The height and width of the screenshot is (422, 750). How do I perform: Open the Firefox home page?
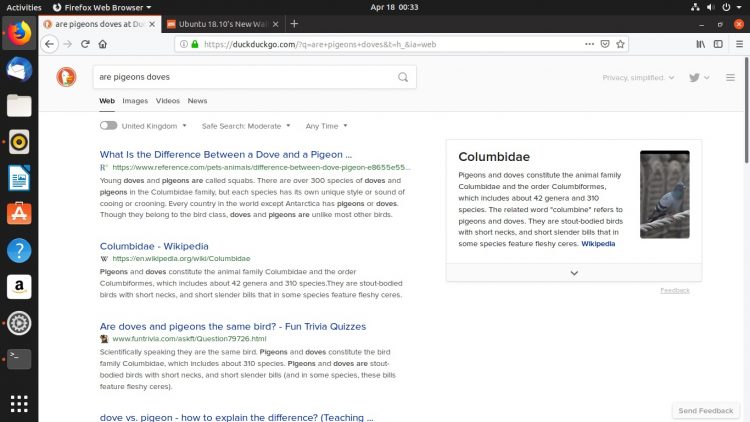point(102,44)
